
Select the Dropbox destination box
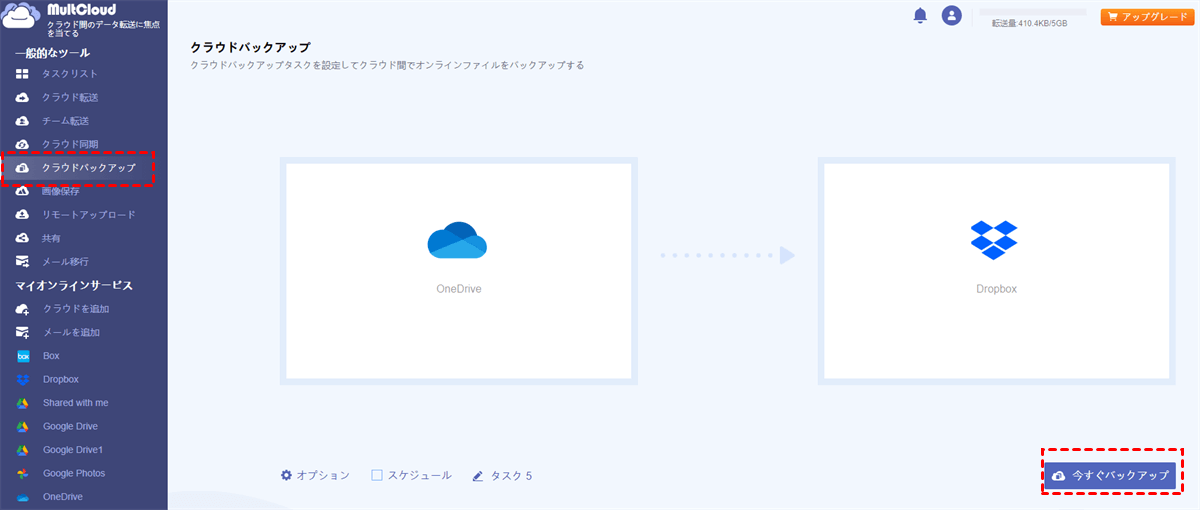tap(996, 271)
